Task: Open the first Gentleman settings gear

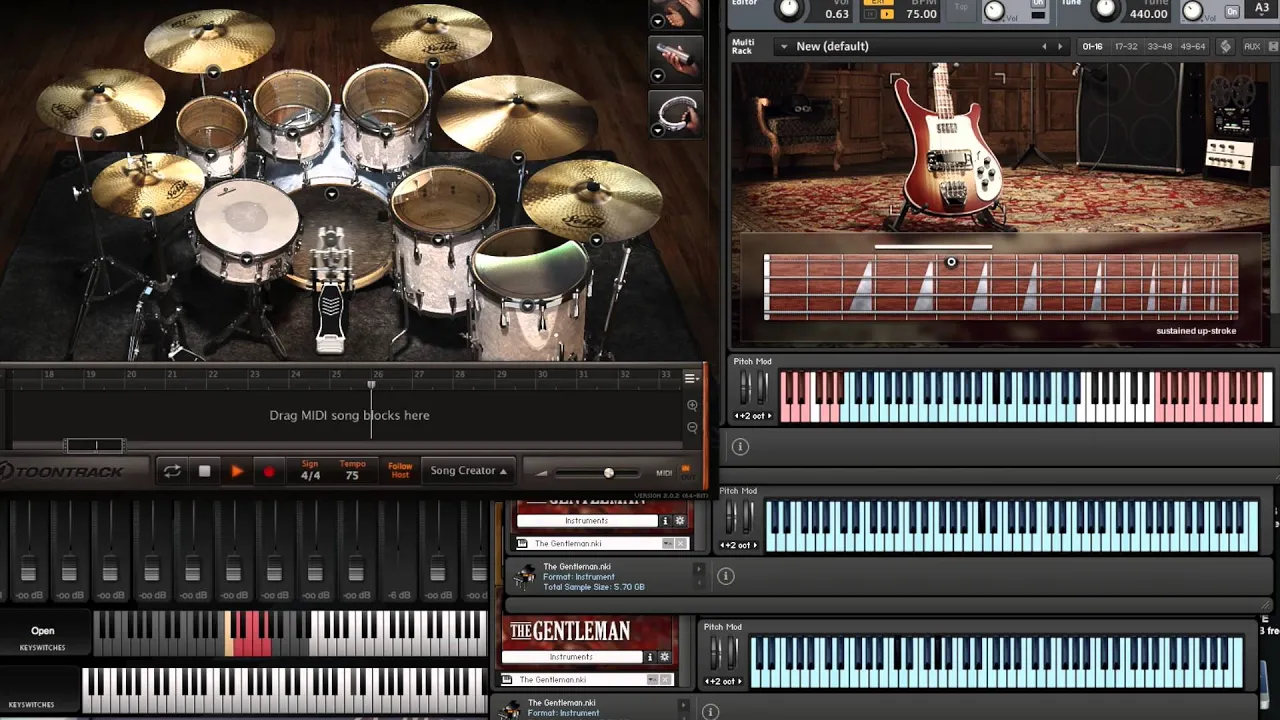Action: coord(680,521)
